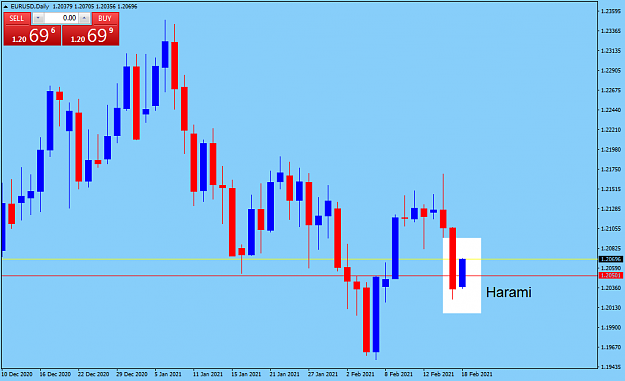Click the 10 Dec 2020 date label
Image resolution: width=625 pixels, height=381 pixels.
click(17, 374)
